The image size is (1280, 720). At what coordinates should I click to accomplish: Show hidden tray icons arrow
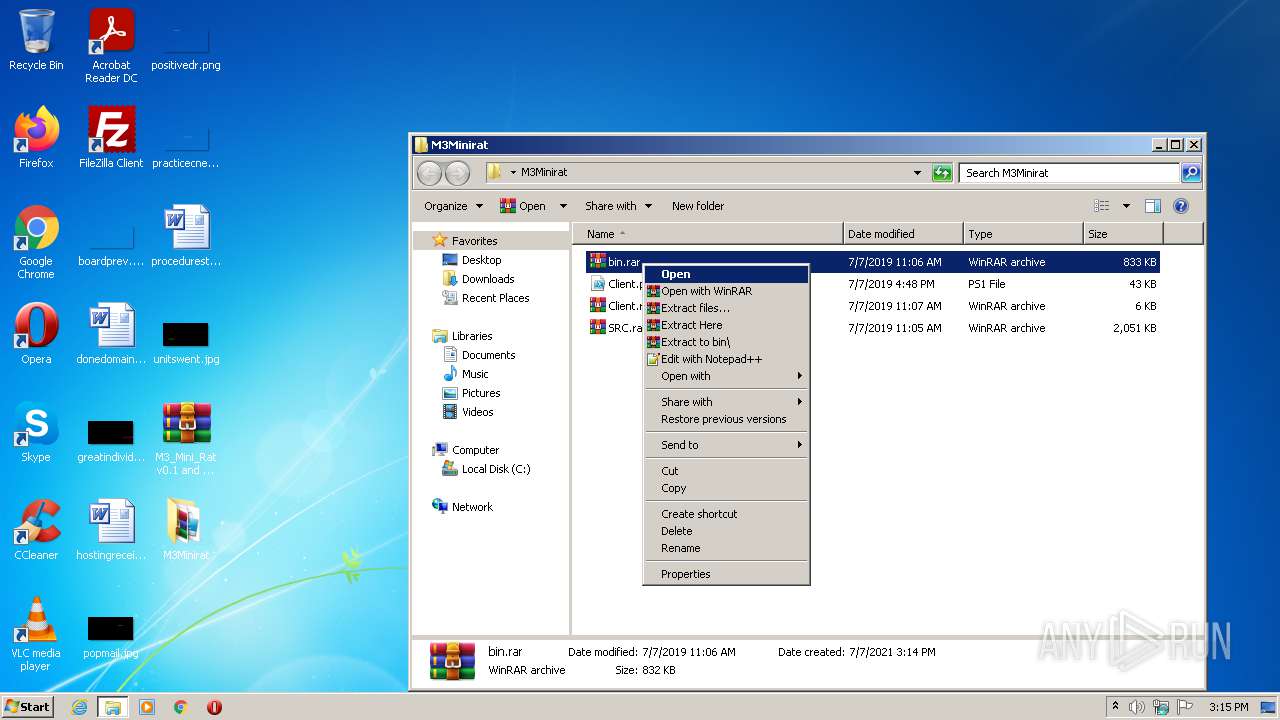pos(1115,707)
